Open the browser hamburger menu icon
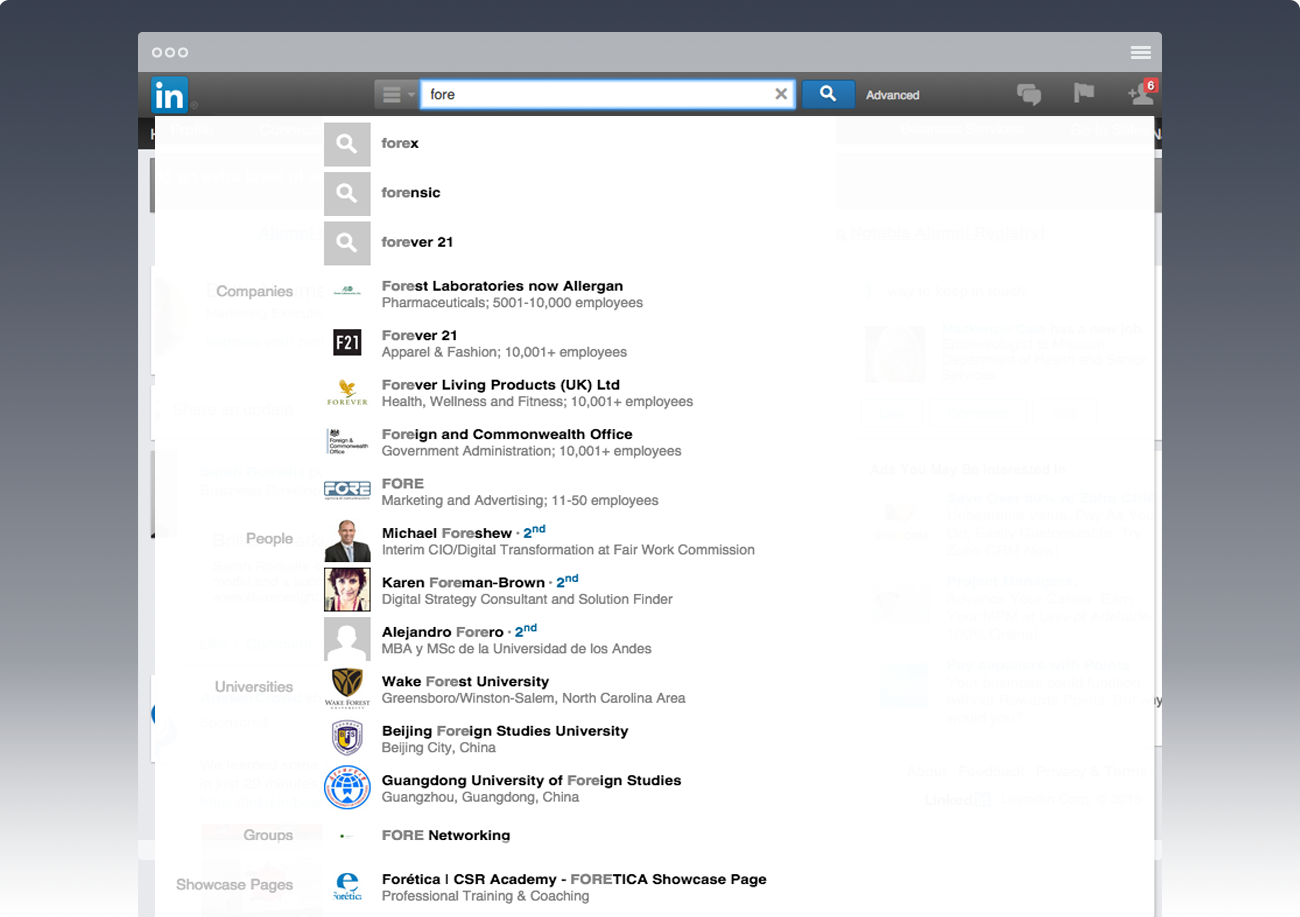 tap(1140, 52)
